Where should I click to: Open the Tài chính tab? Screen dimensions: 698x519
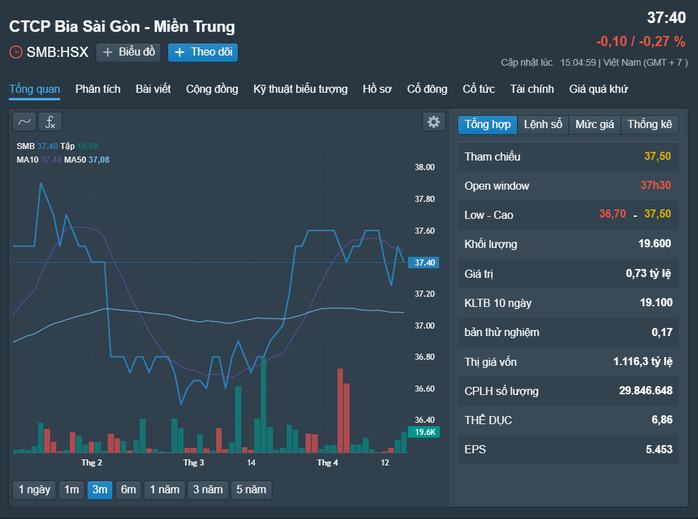tap(532, 89)
